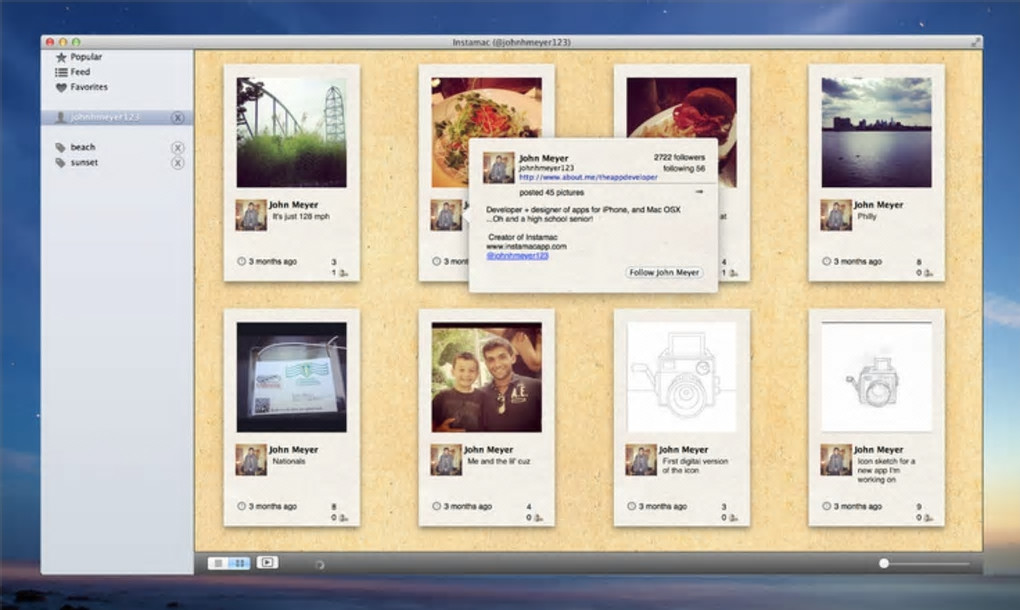
Task: Click the tag icon beside sunset
Action: (x=60, y=163)
